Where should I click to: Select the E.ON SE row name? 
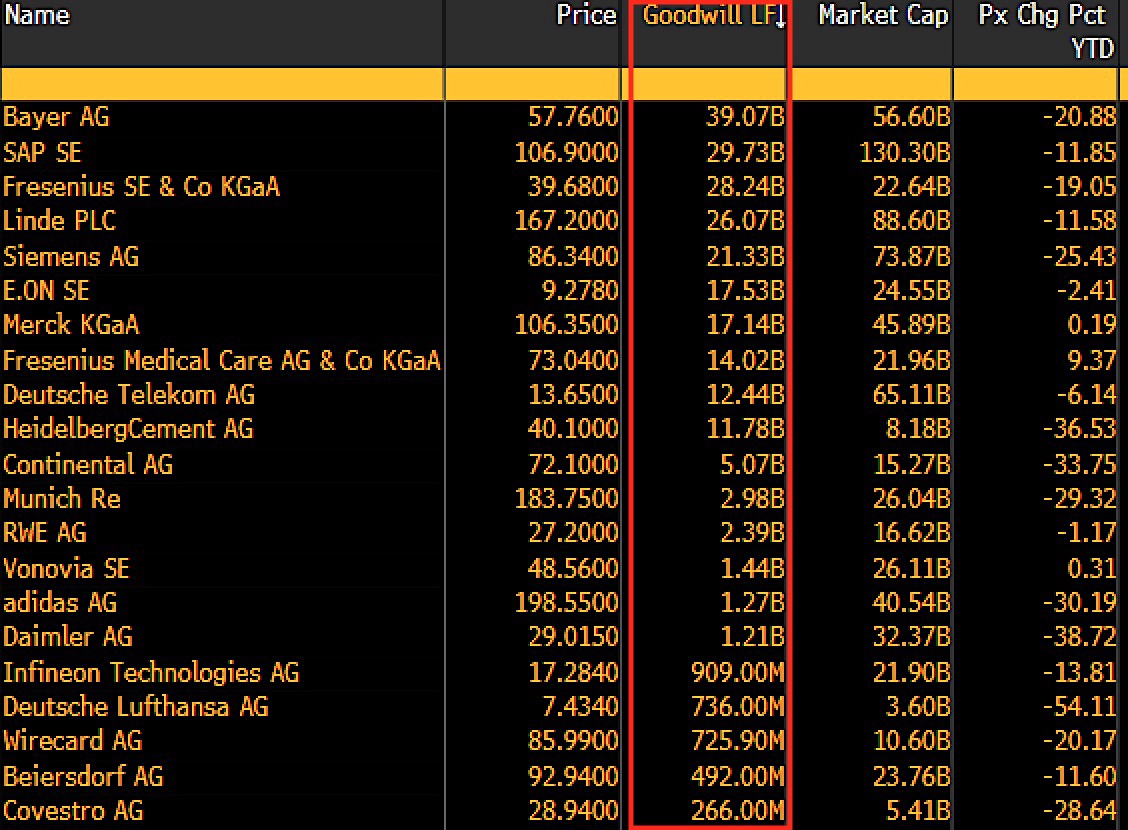(47, 291)
